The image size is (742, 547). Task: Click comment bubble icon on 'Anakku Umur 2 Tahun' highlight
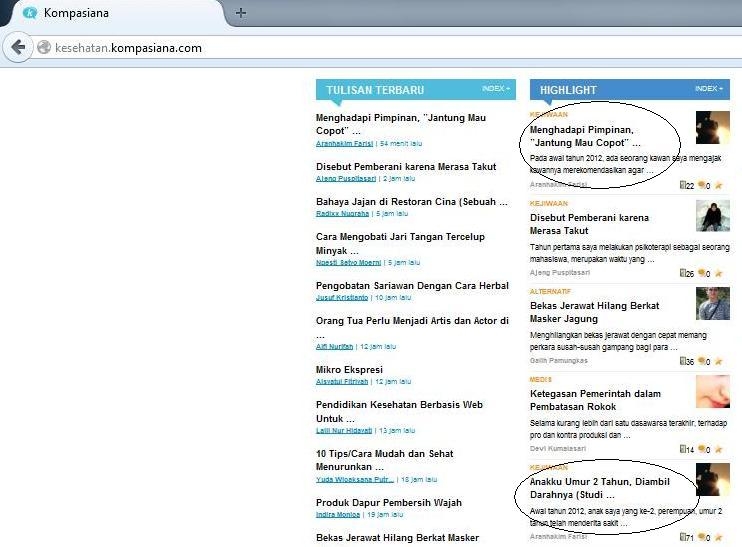pos(701,538)
